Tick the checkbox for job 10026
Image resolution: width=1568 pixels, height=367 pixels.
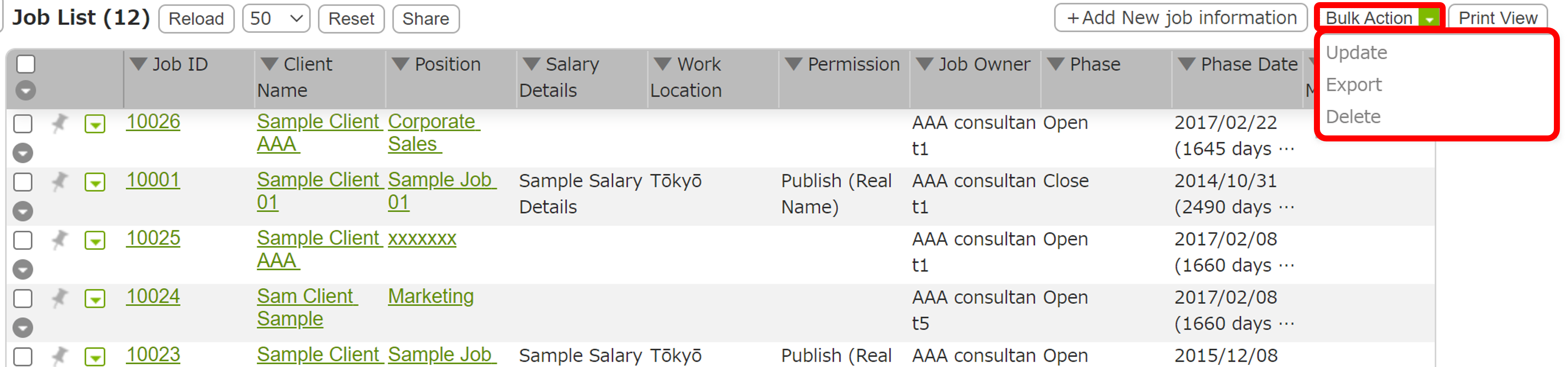coord(23,124)
